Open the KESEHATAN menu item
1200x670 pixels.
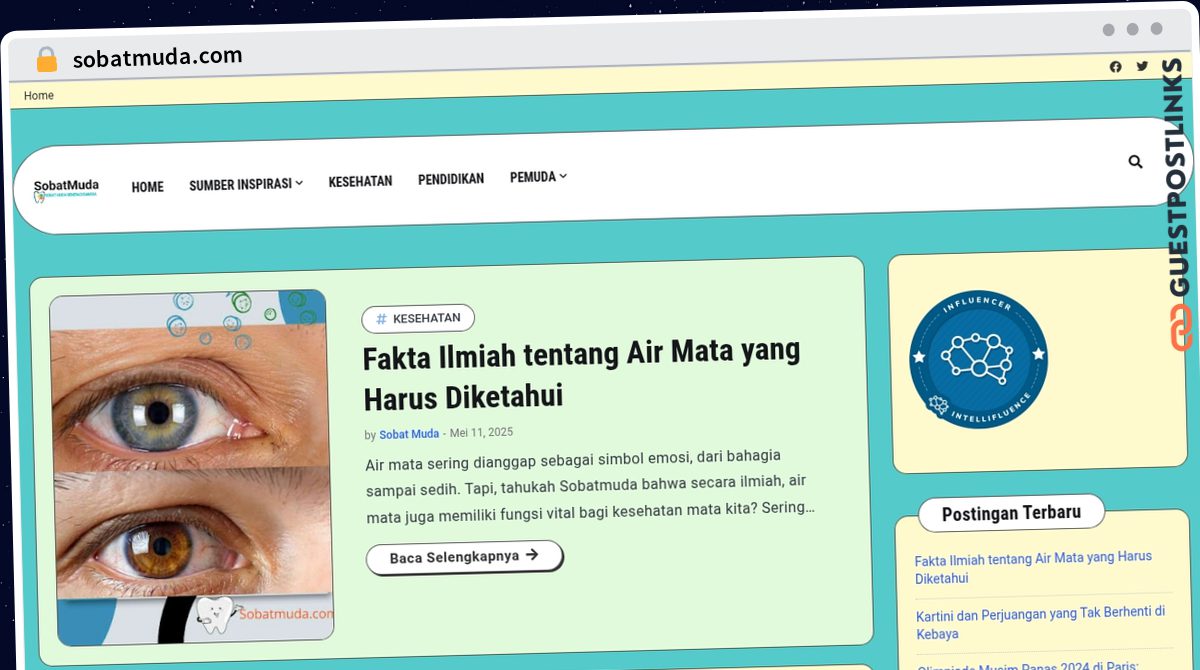[x=360, y=181]
